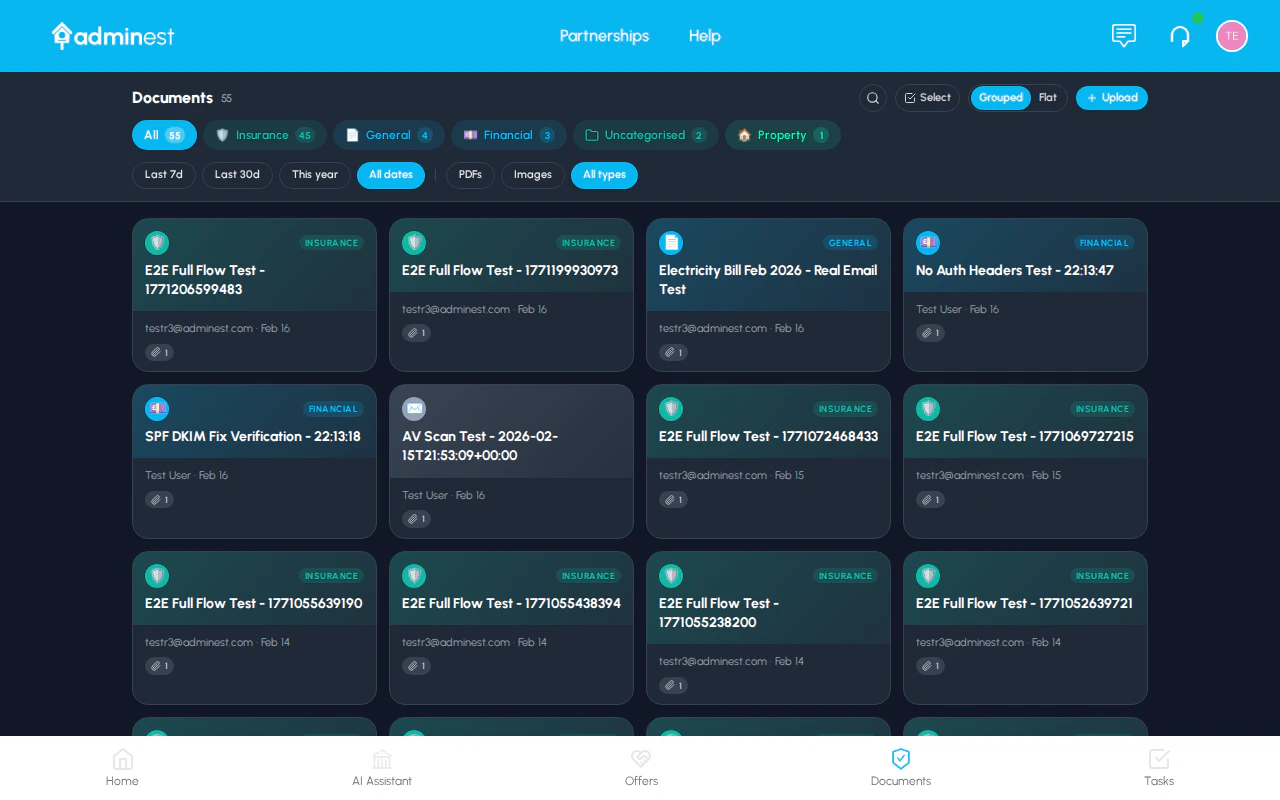The height and width of the screenshot is (800, 1280).
Task: Open the chat messages icon
Action: pyautogui.click(x=1124, y=36)
